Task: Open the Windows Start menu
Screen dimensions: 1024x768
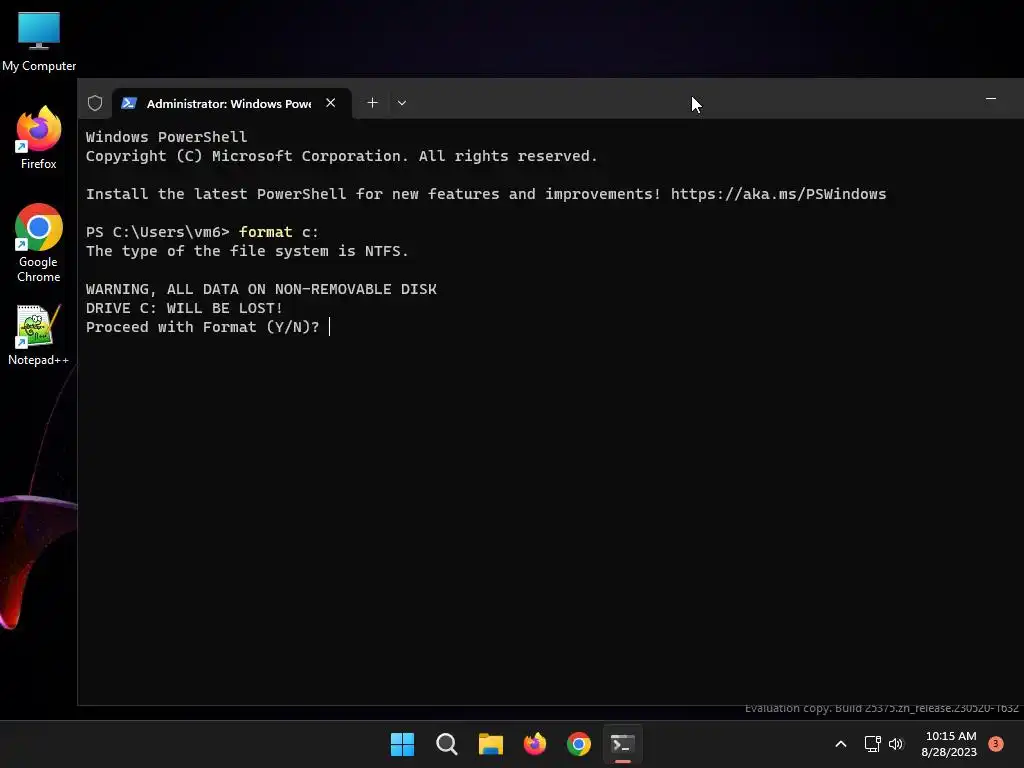Action: tap(402, 744)
